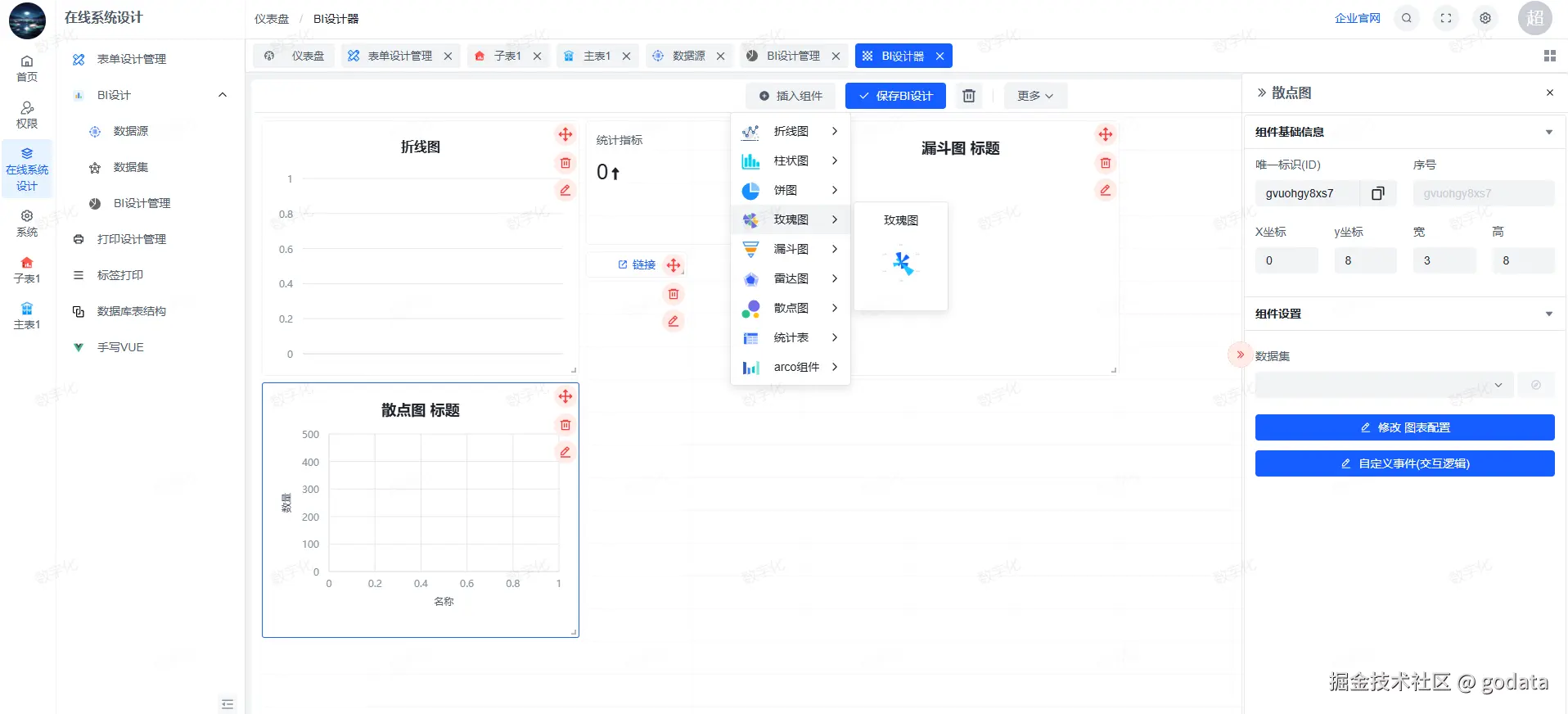Delete the 折线图 chart with trash icon

[x=565, y=163]
